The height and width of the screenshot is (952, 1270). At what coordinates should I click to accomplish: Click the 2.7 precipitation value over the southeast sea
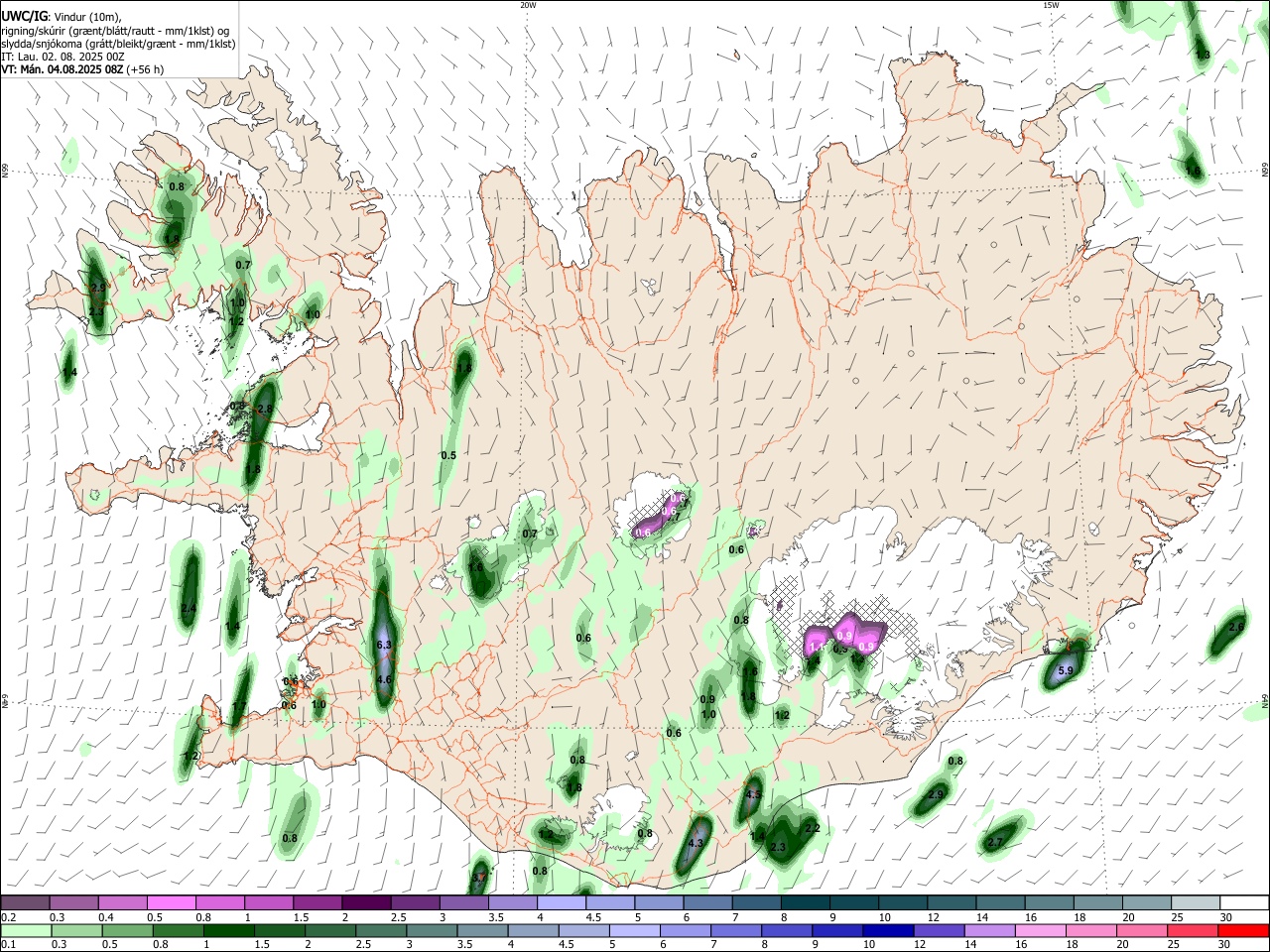click(996, 842)
